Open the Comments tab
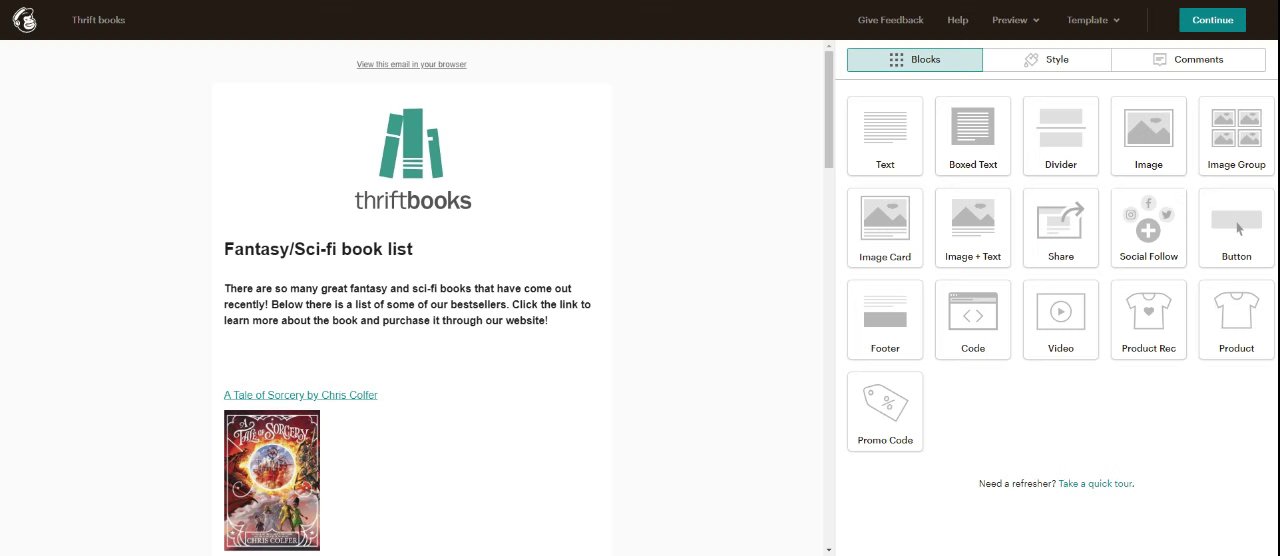1280x556 pixels. [x=1188, y=60]
